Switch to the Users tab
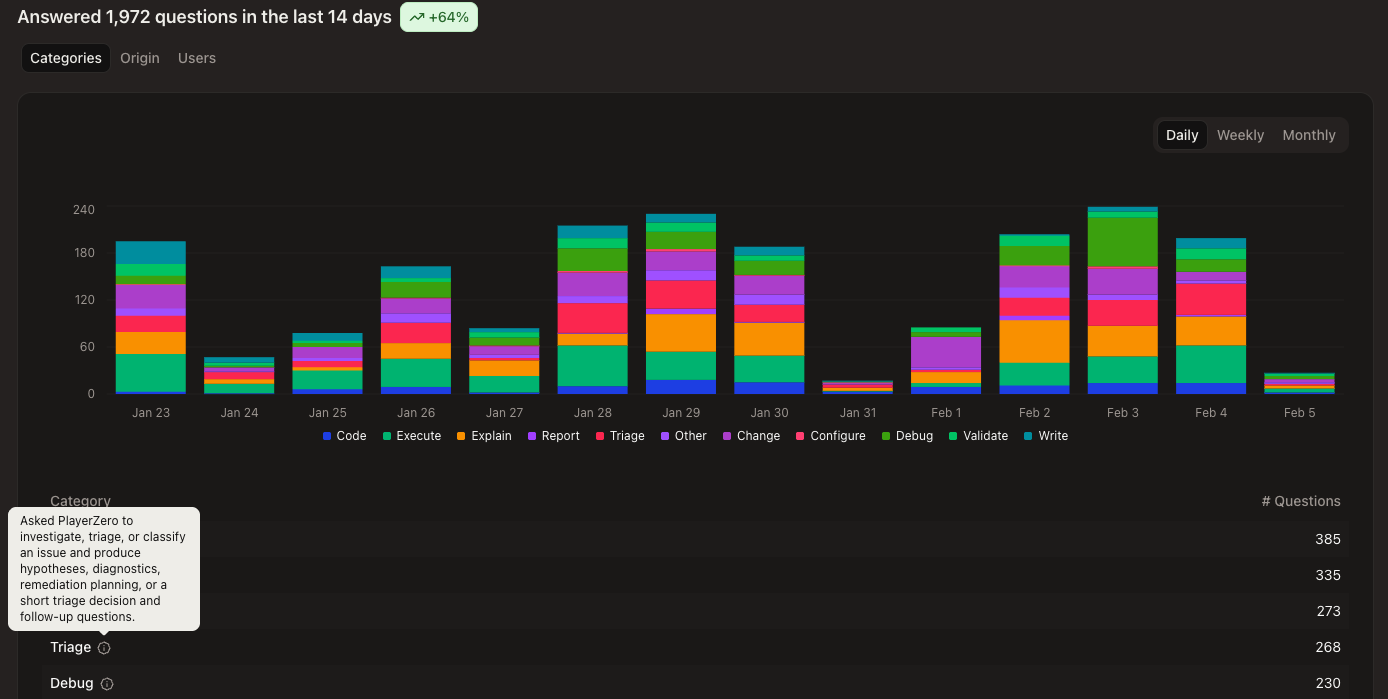 [x=197, y=58]
